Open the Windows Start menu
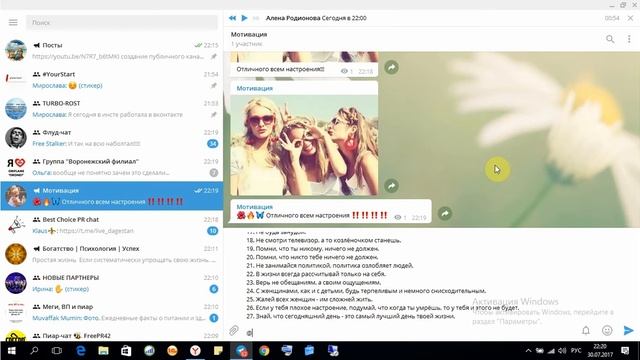 point(11,351)
